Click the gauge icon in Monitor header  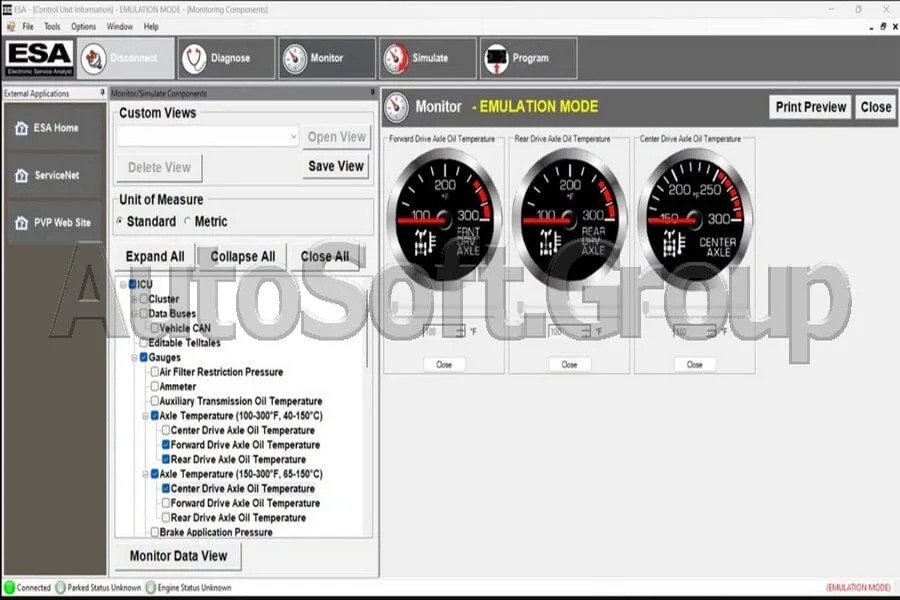tap(397, 107)
